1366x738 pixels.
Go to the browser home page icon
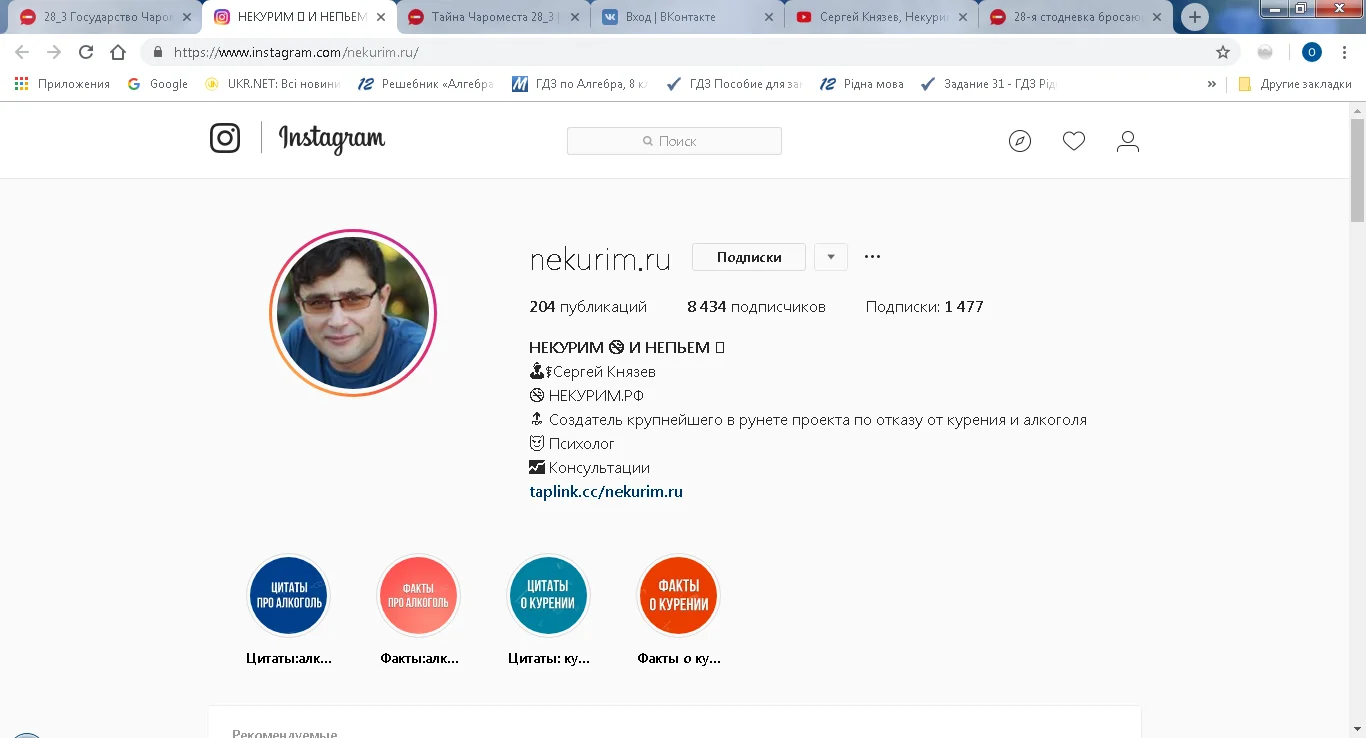click(118, 52)
